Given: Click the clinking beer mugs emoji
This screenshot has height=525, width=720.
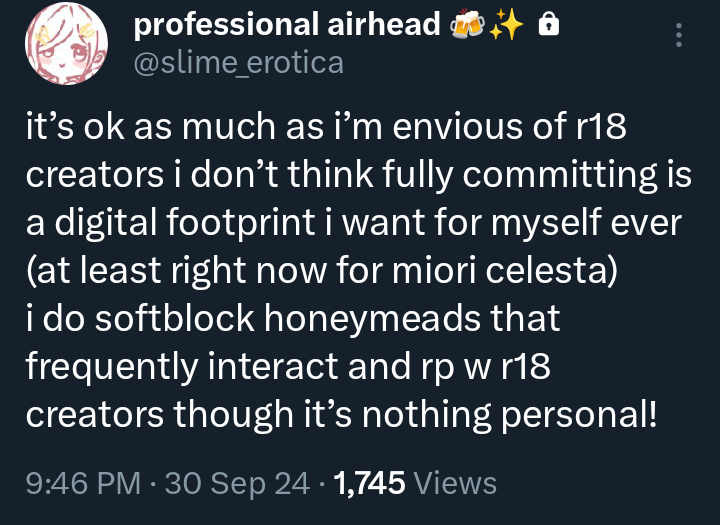Looking at the screenshot, I should [467, 23].
